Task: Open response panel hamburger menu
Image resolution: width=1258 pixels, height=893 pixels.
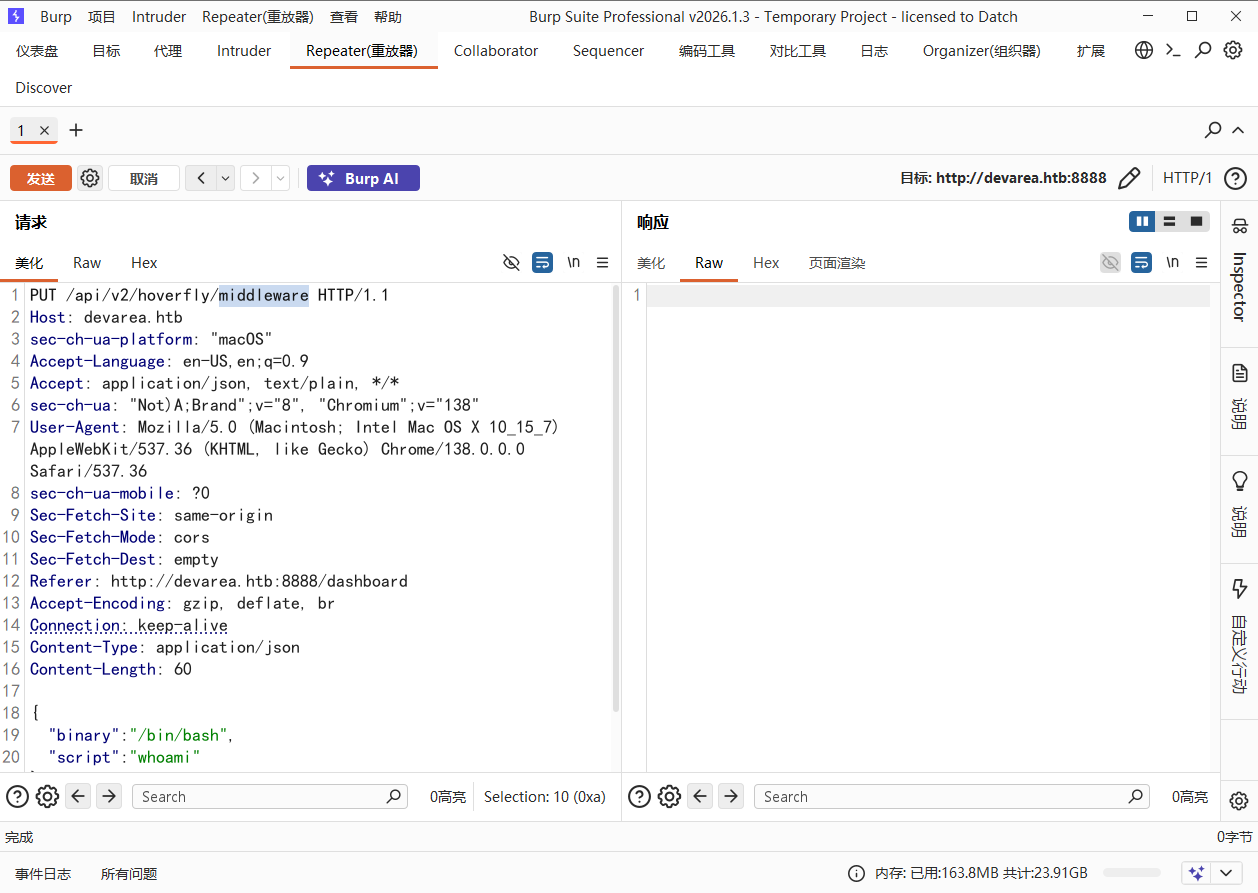Action: 1203,262
